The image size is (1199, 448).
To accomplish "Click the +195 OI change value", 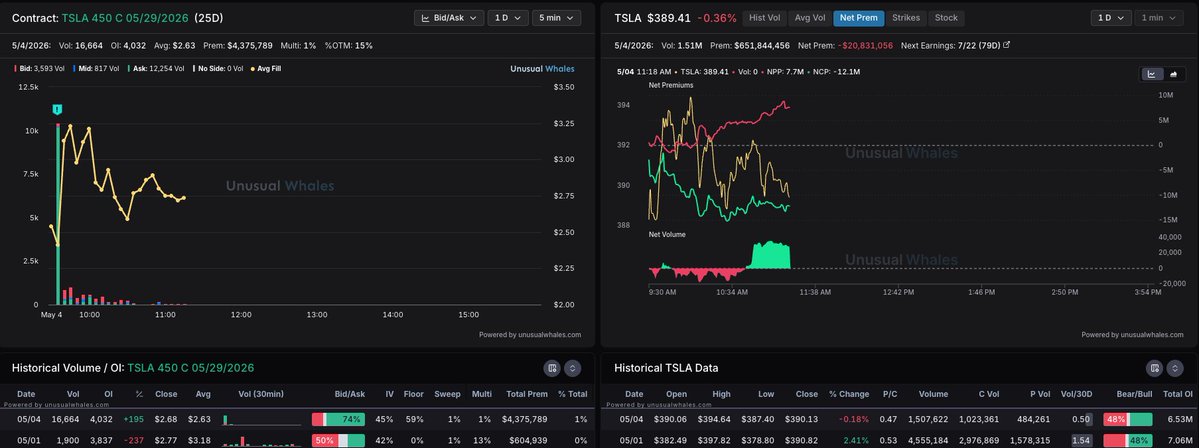I will 133,419.
